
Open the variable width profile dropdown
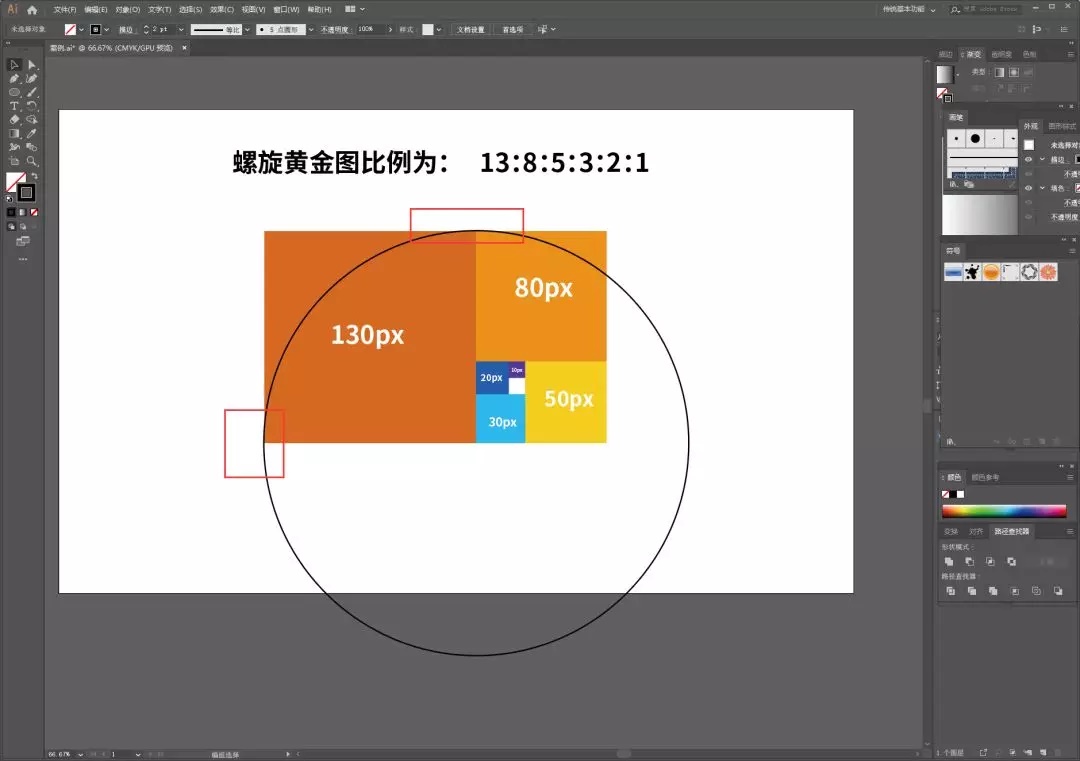(247, 30)
